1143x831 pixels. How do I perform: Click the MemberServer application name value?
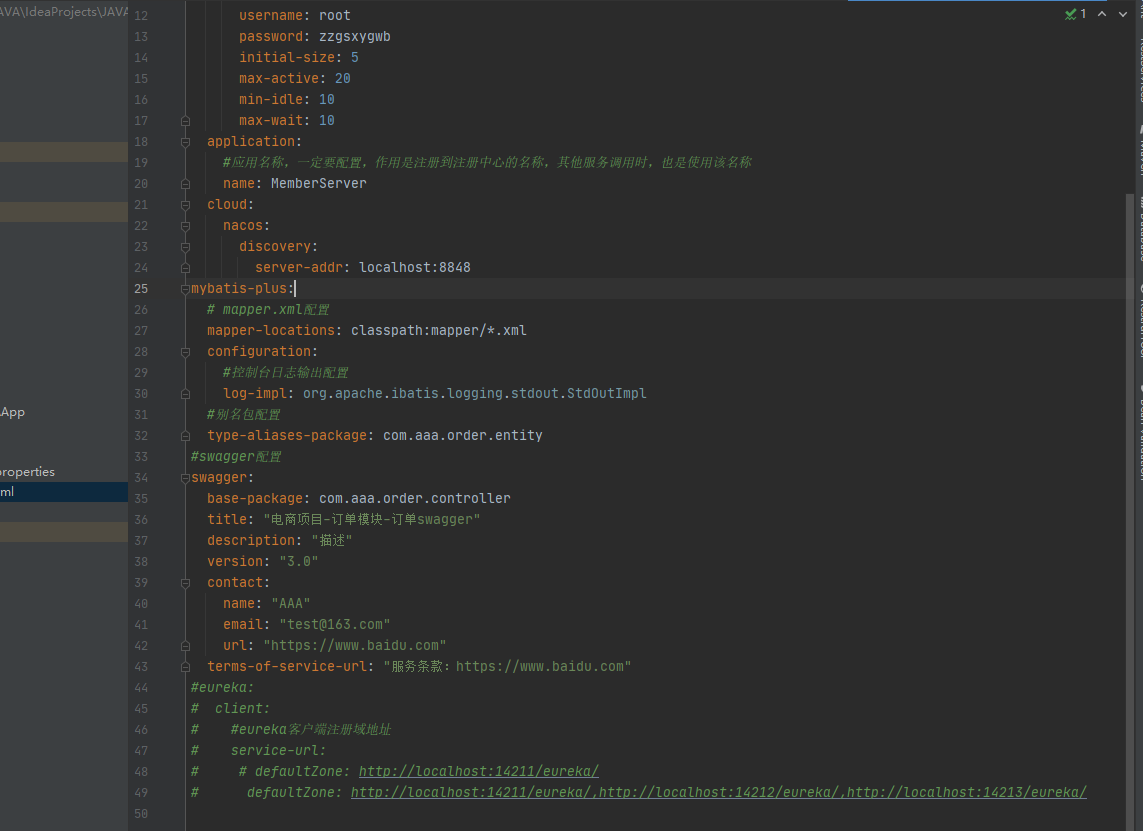point(319,184)
